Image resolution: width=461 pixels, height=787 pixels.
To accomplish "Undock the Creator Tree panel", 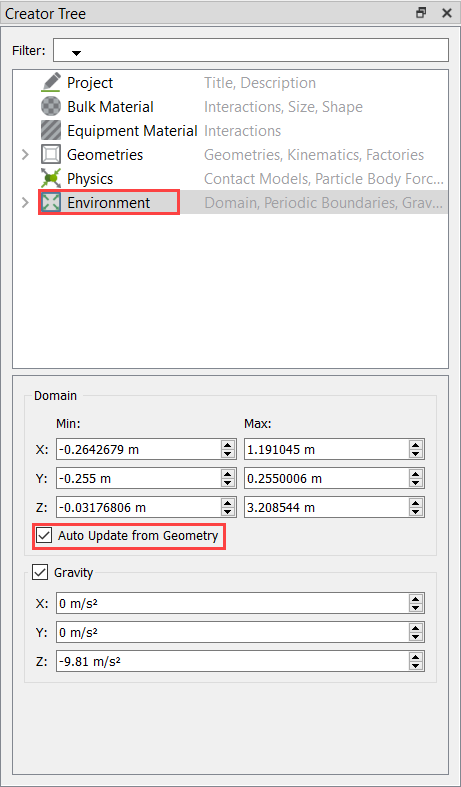I will [x=421, y=13].
